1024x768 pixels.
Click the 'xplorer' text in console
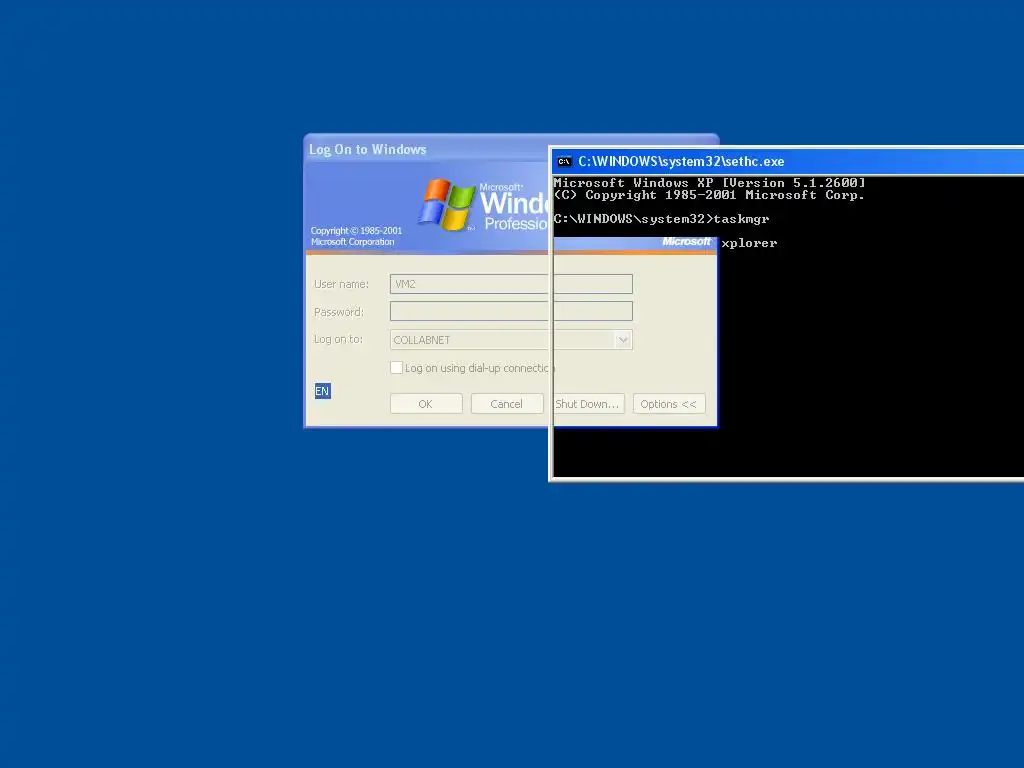pos(749,243)
